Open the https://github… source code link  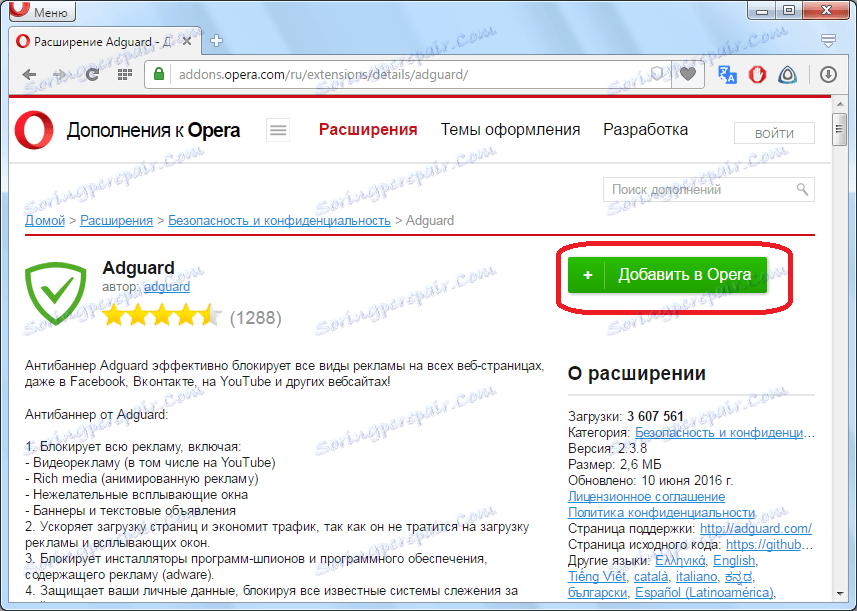(x=770, y=544)
